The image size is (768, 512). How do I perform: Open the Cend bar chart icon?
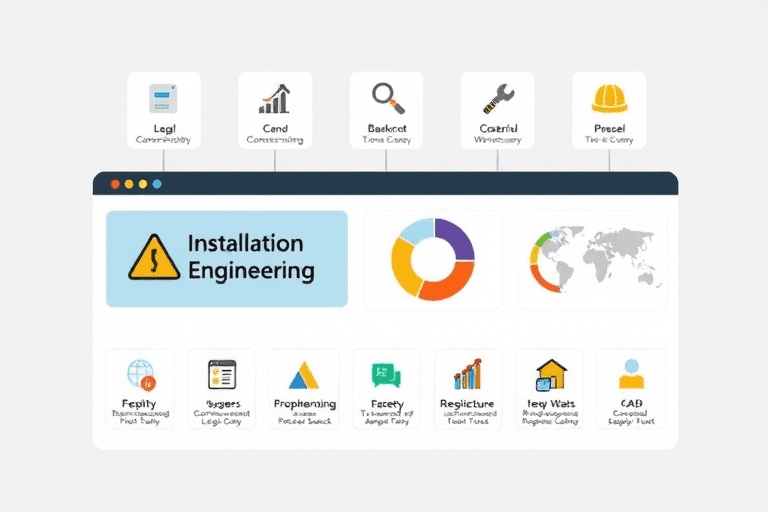tap(275, 98)
